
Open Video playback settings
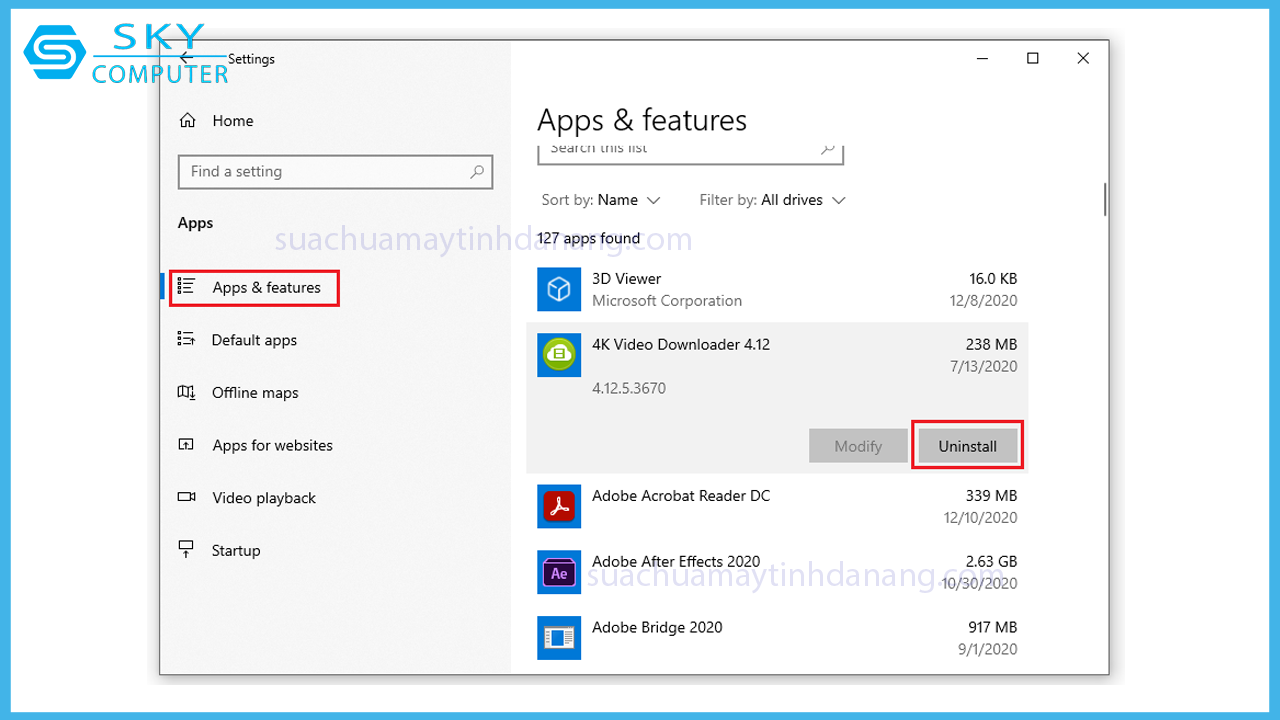point(263,498)
